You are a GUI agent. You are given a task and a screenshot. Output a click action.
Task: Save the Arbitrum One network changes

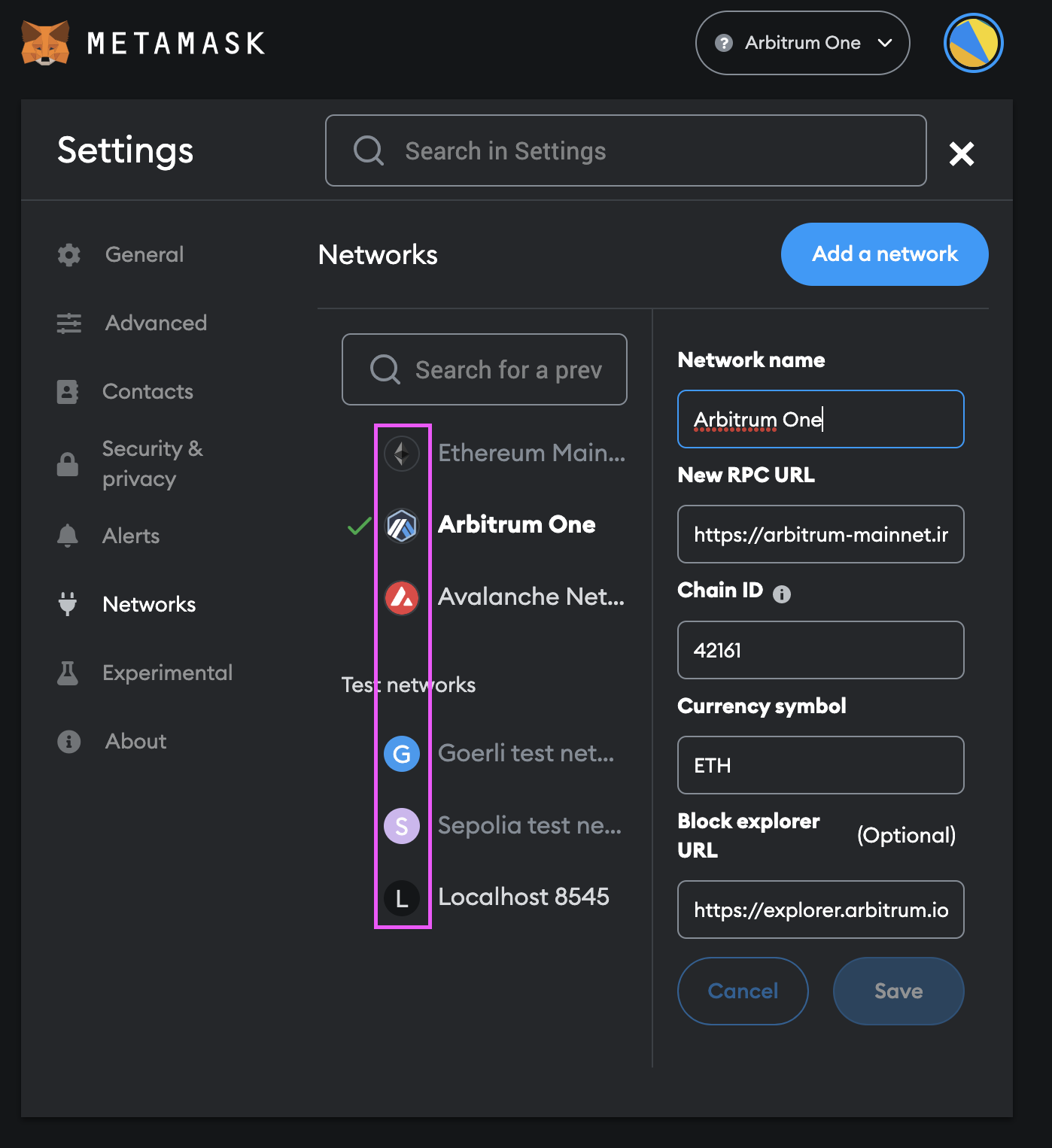click(898, 991)
